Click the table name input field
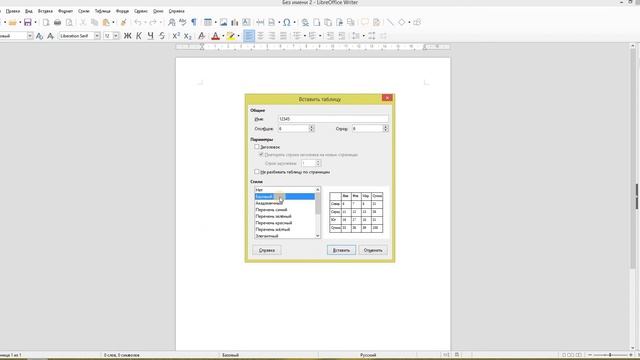Screen dimensions: 640x360 coord(333,119)
